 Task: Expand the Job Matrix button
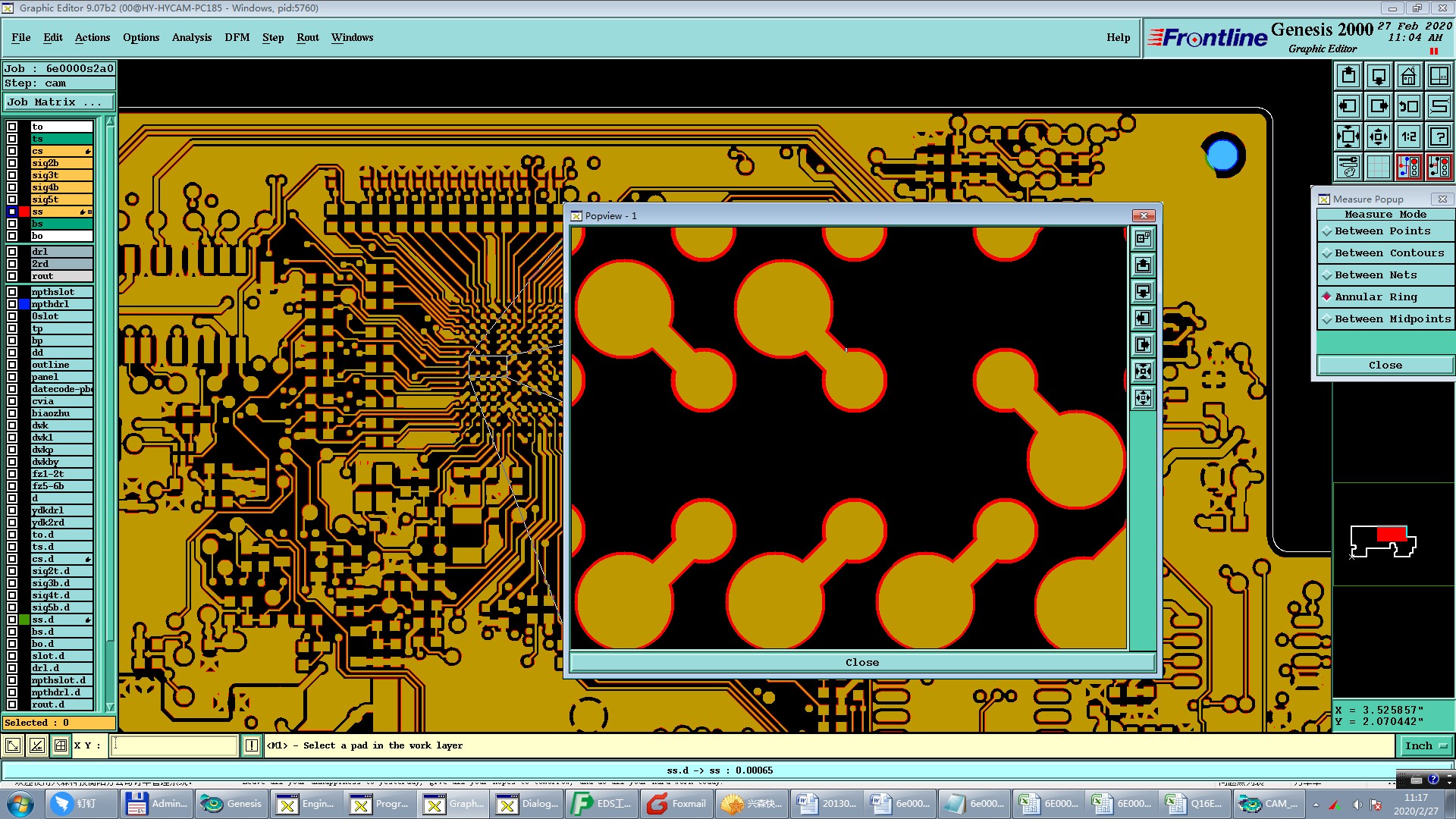click(58, 102)
